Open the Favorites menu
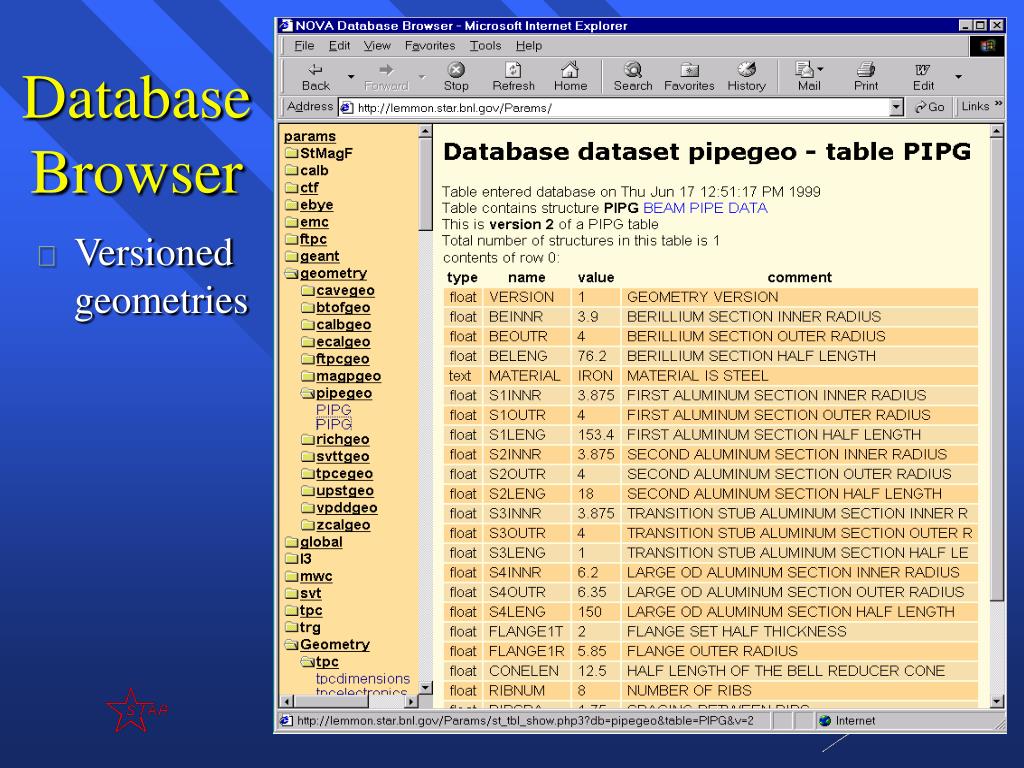This screenshot has height=768, width=1024. click(x=429, y=46)
